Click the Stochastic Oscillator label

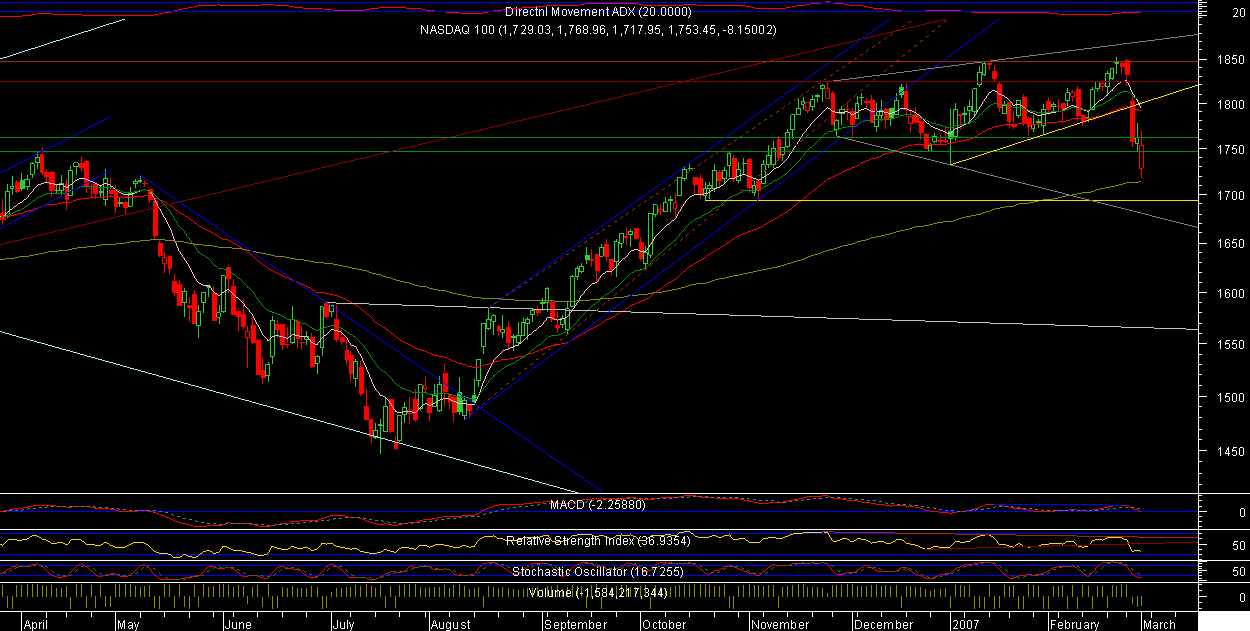598,572
